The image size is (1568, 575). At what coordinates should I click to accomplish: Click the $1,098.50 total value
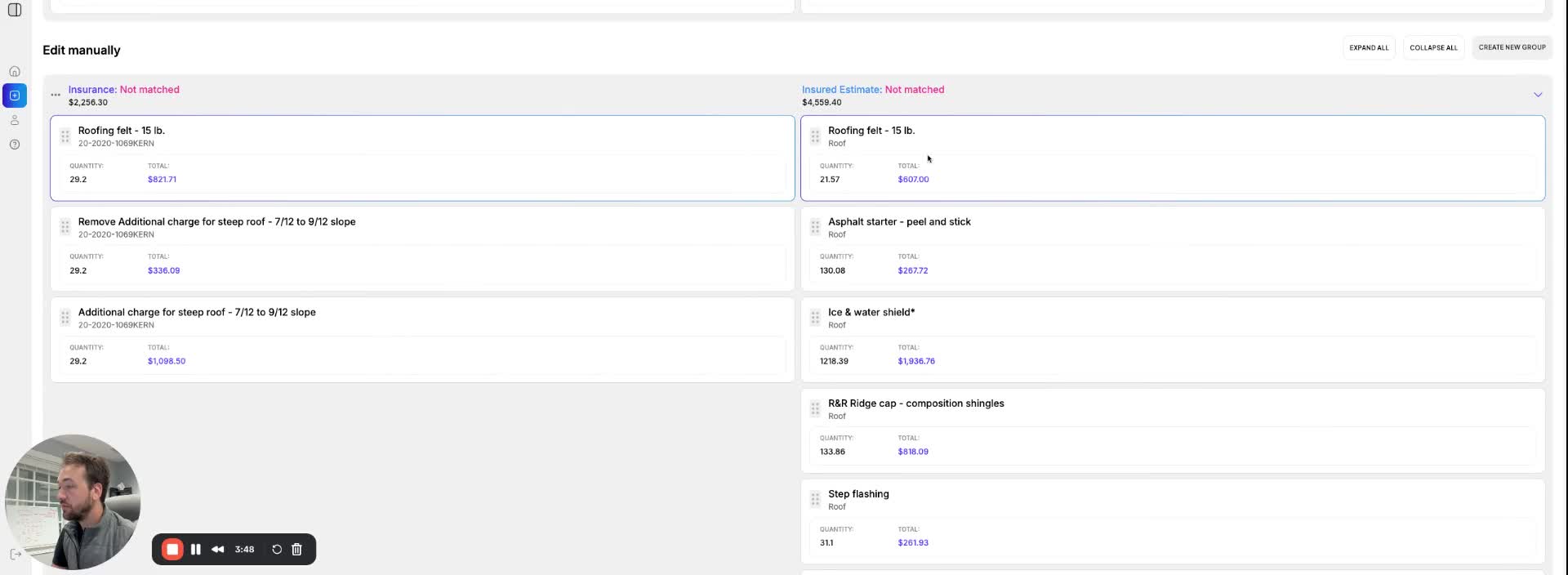pos(167,361)
